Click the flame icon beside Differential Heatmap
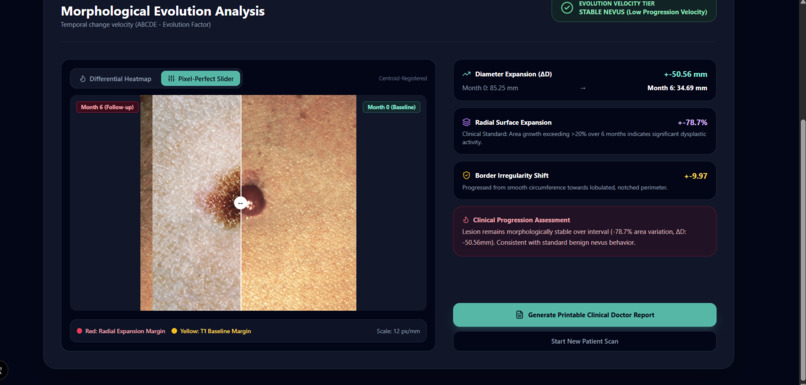806x385 pixels. pyautogui.click(x=82, y=79)
